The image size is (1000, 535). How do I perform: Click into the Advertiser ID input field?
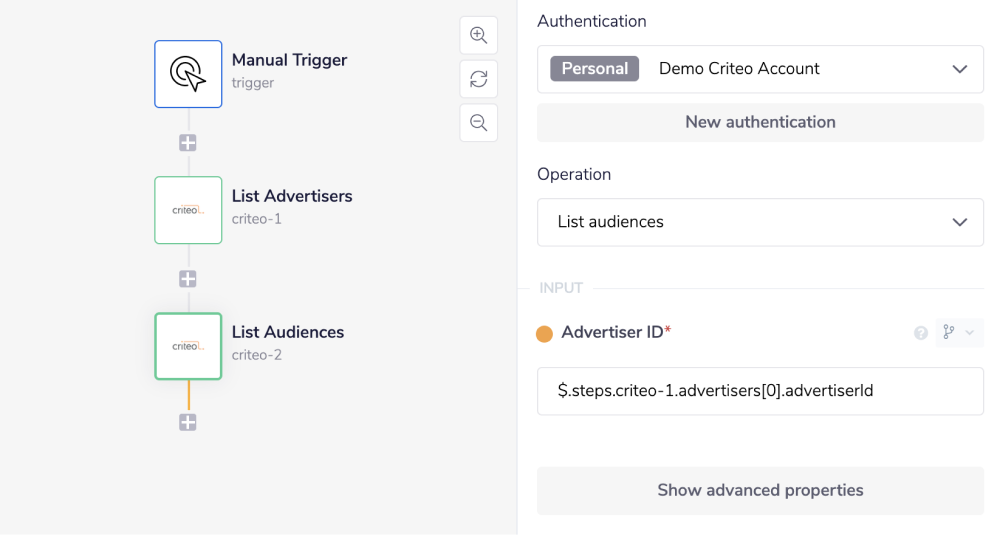click(760, 391)
